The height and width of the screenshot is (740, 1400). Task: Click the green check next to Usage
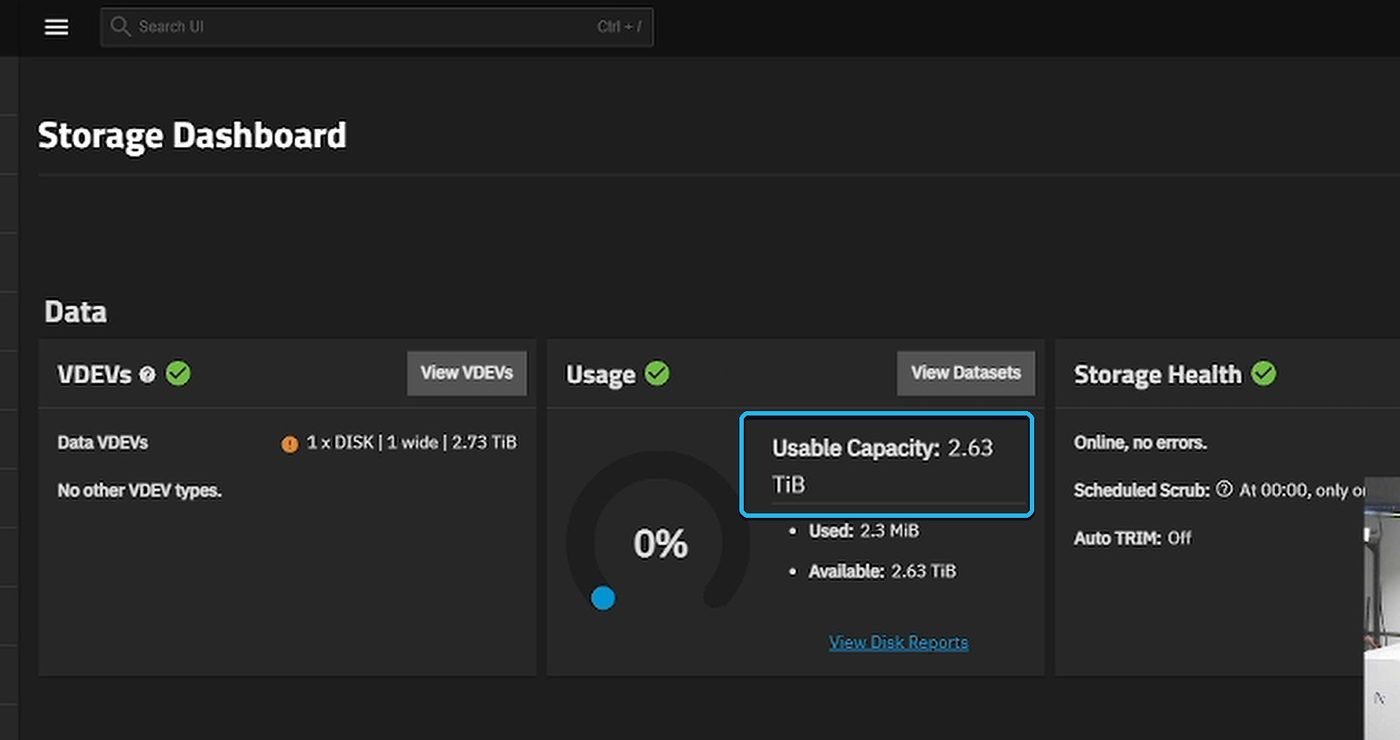coord(657,374)
